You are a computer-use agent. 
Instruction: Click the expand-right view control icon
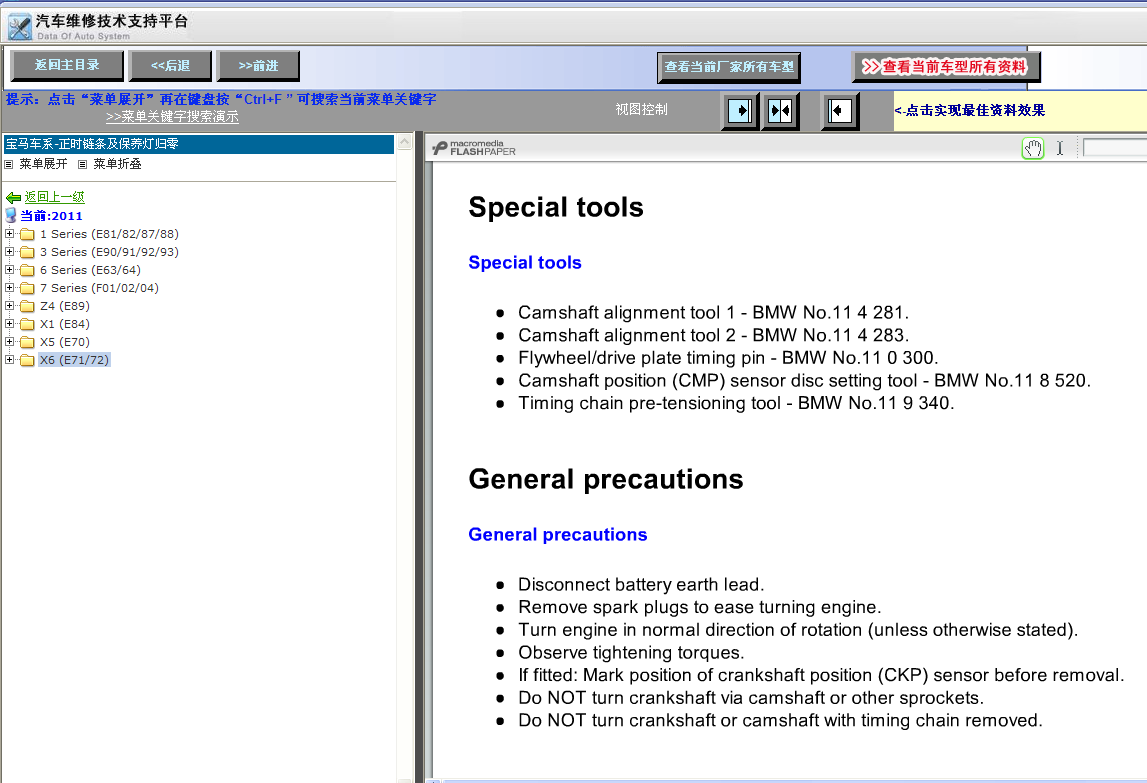pyautogui.click(x=740, y=111)
